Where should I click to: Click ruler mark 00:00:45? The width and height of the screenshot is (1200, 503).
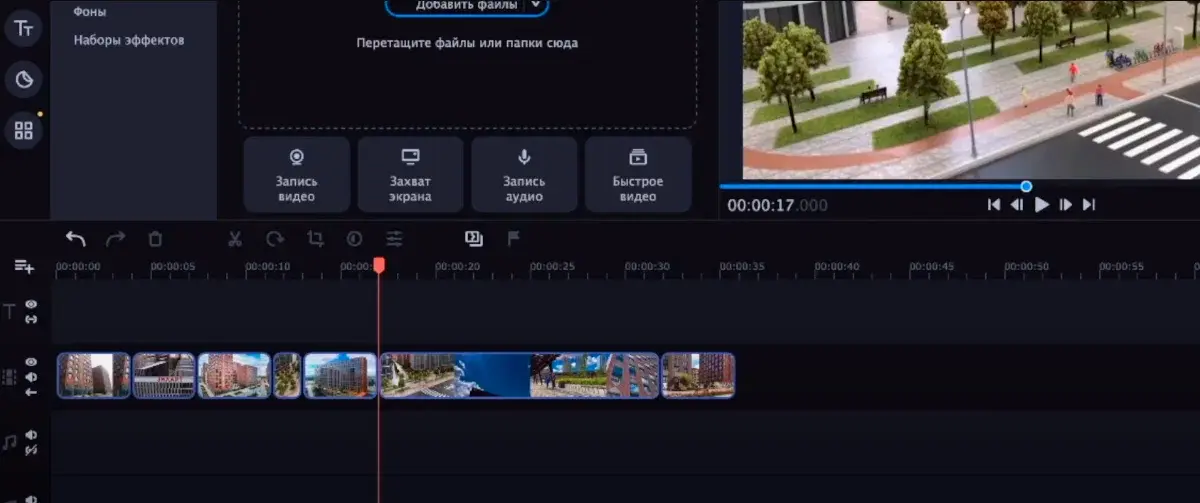(932, 267)
